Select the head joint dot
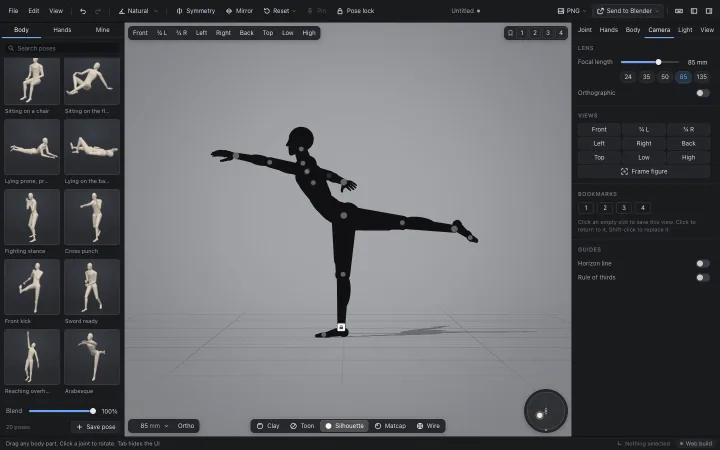Screen dimensions: 720x450 (301, 149)
